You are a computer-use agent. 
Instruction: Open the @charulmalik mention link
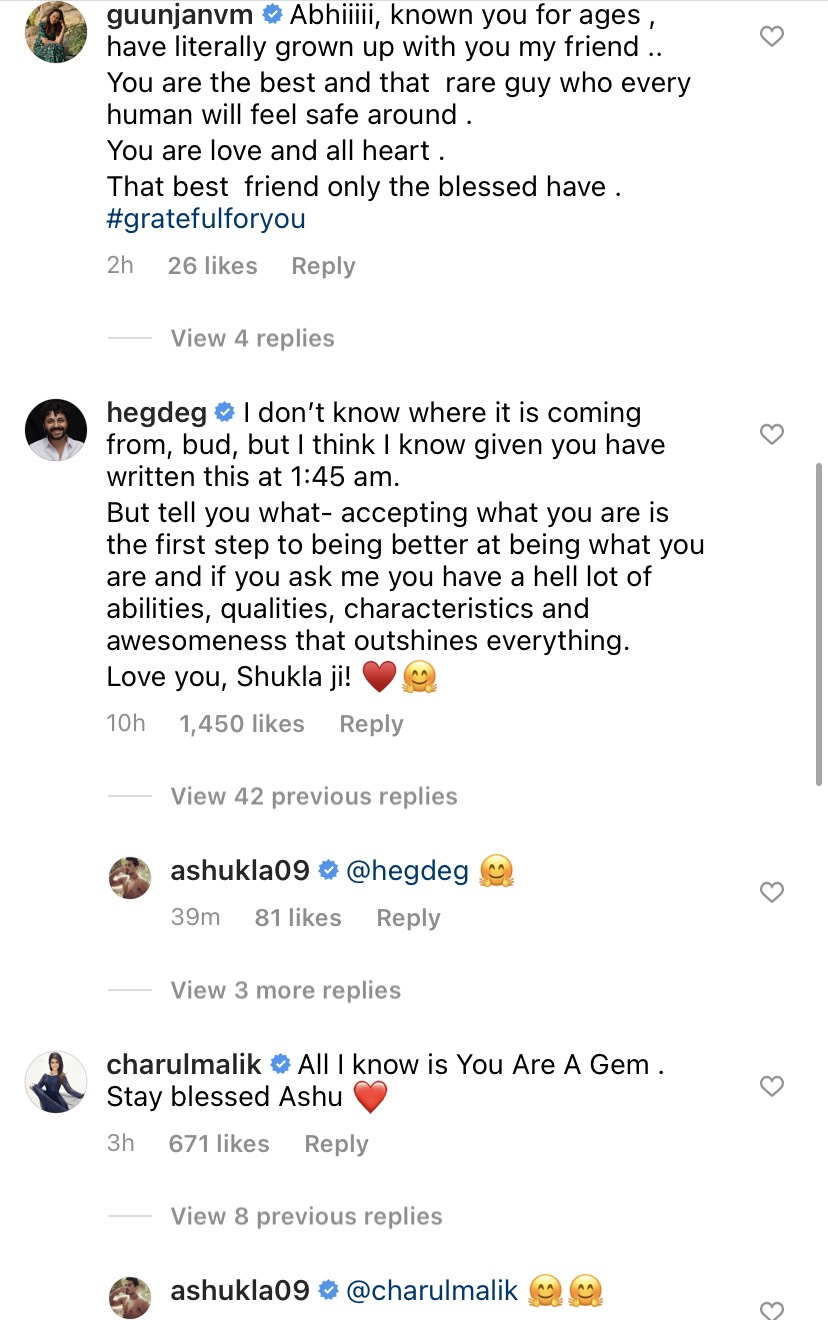coord(432,1291)
